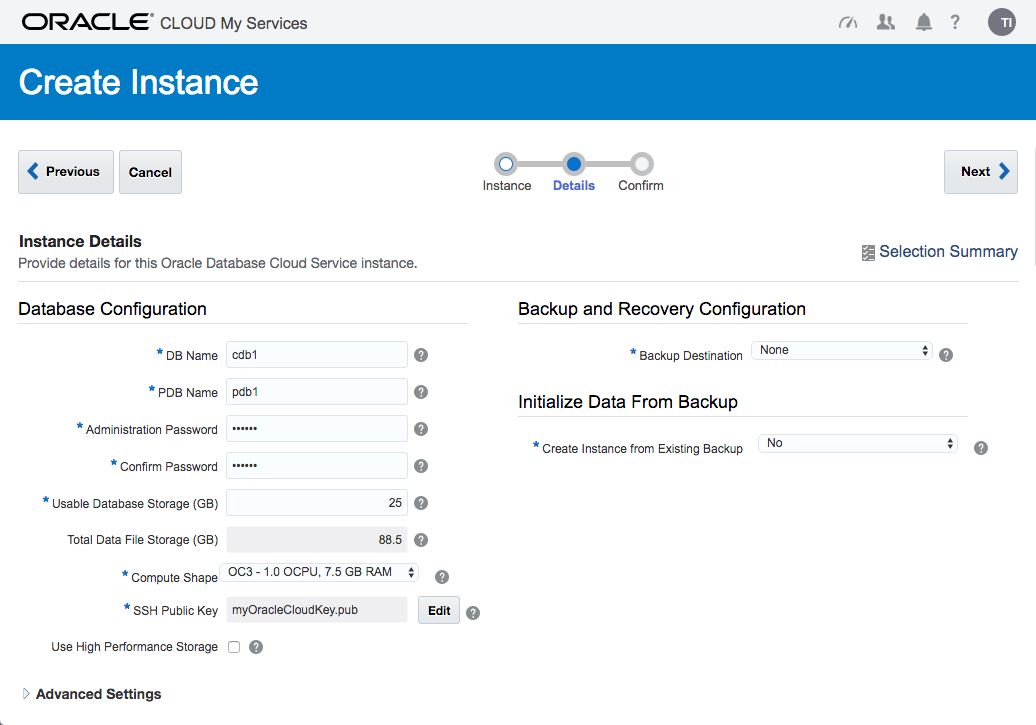Screen dimensions: 1036x725
Task: Click the Oracle logo
Action: 87,22
